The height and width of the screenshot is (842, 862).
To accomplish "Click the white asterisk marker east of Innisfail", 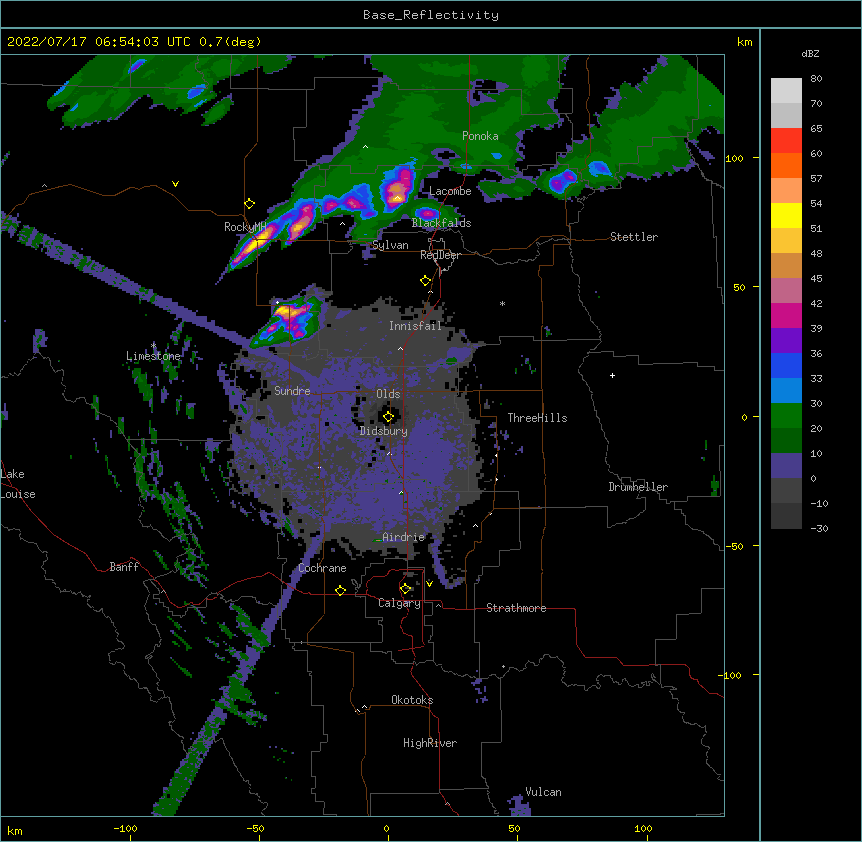I will pyautogui.click(x=502, y=303).
